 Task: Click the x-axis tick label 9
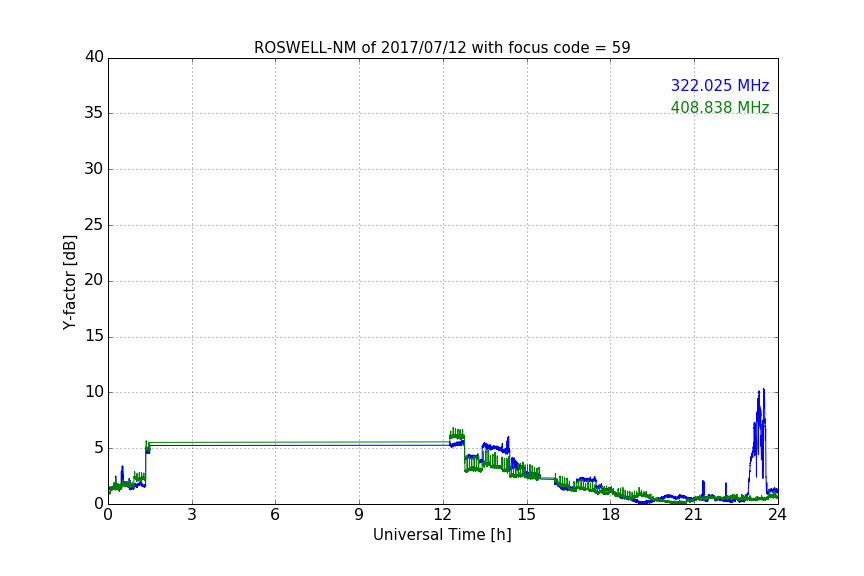pos(359,515)
